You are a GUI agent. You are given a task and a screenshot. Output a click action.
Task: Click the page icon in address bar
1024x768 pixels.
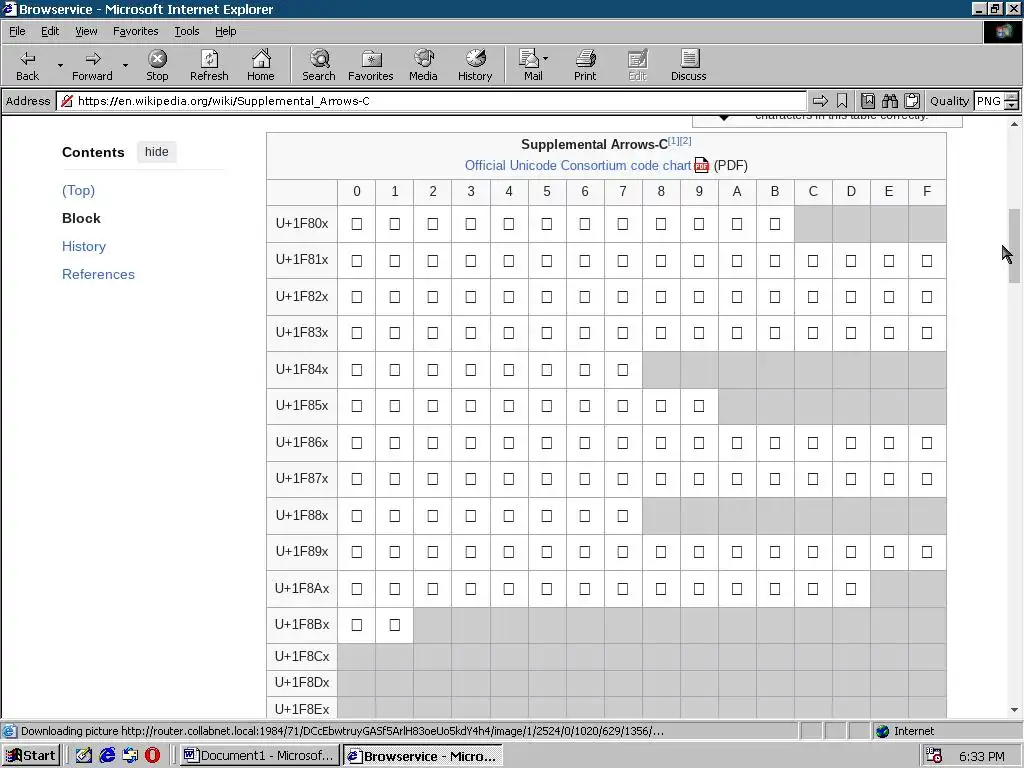(67, 101)
